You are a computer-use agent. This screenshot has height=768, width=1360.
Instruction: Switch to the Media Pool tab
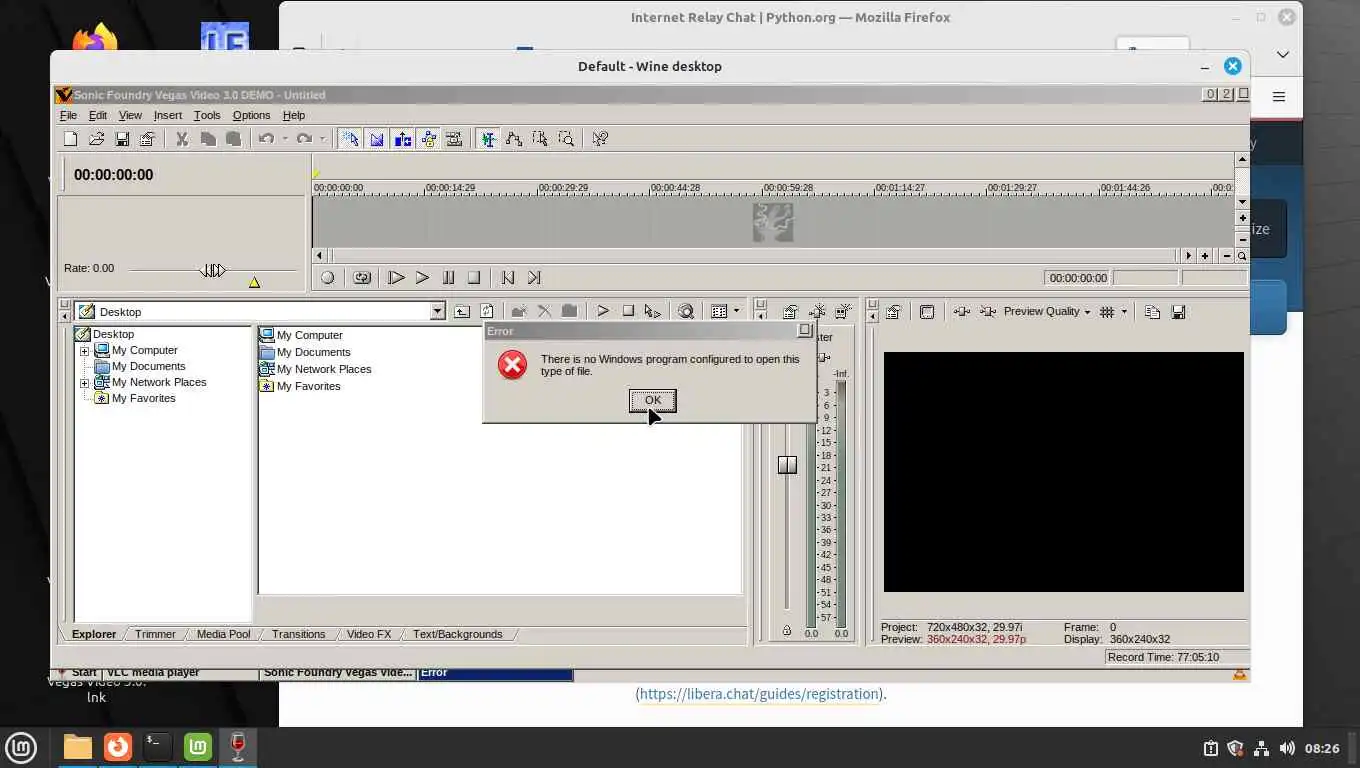tap(223, 634)
